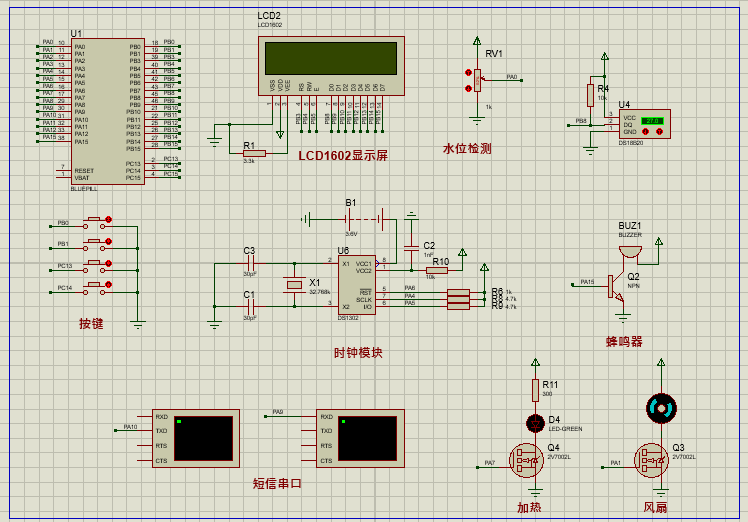This screenshot has width=748, height=522.
Task: Click the 3.6V value under battery B1
Action: click(x=352, y=234)
